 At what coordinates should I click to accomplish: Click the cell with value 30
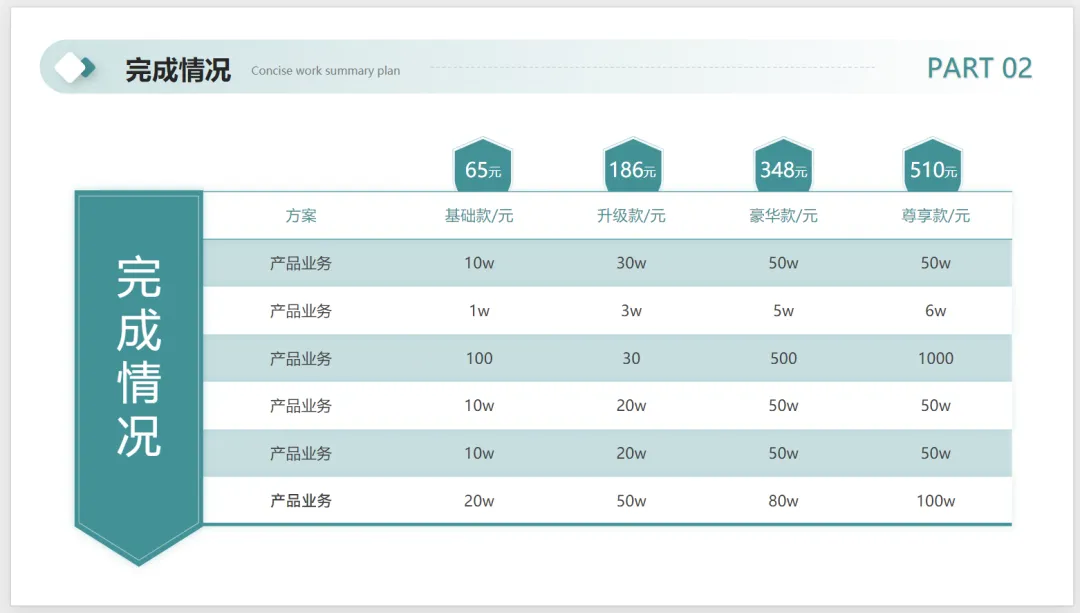pos(631,358)
